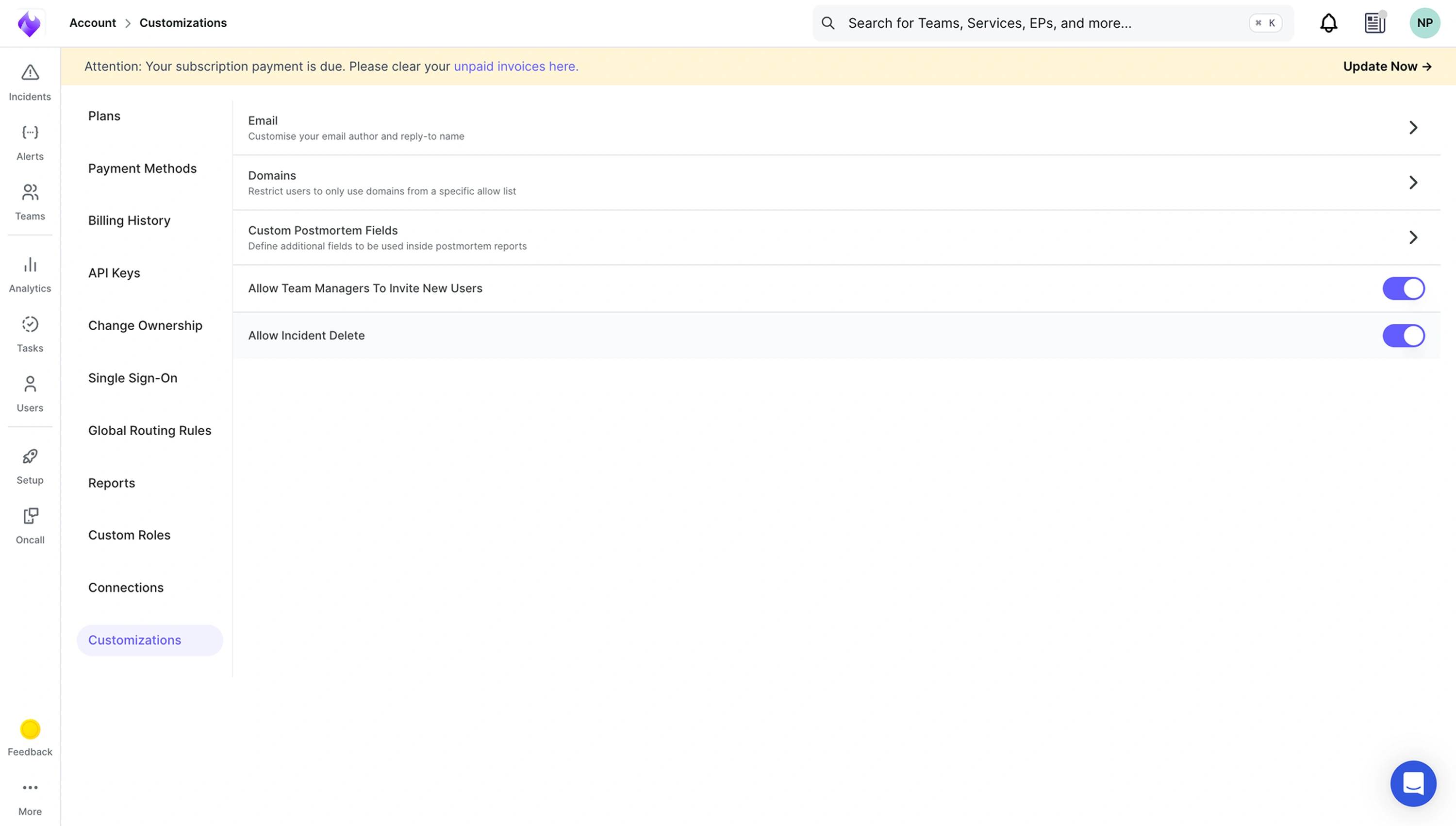Click the yellow Feedback circle

(x=30, y=729)
